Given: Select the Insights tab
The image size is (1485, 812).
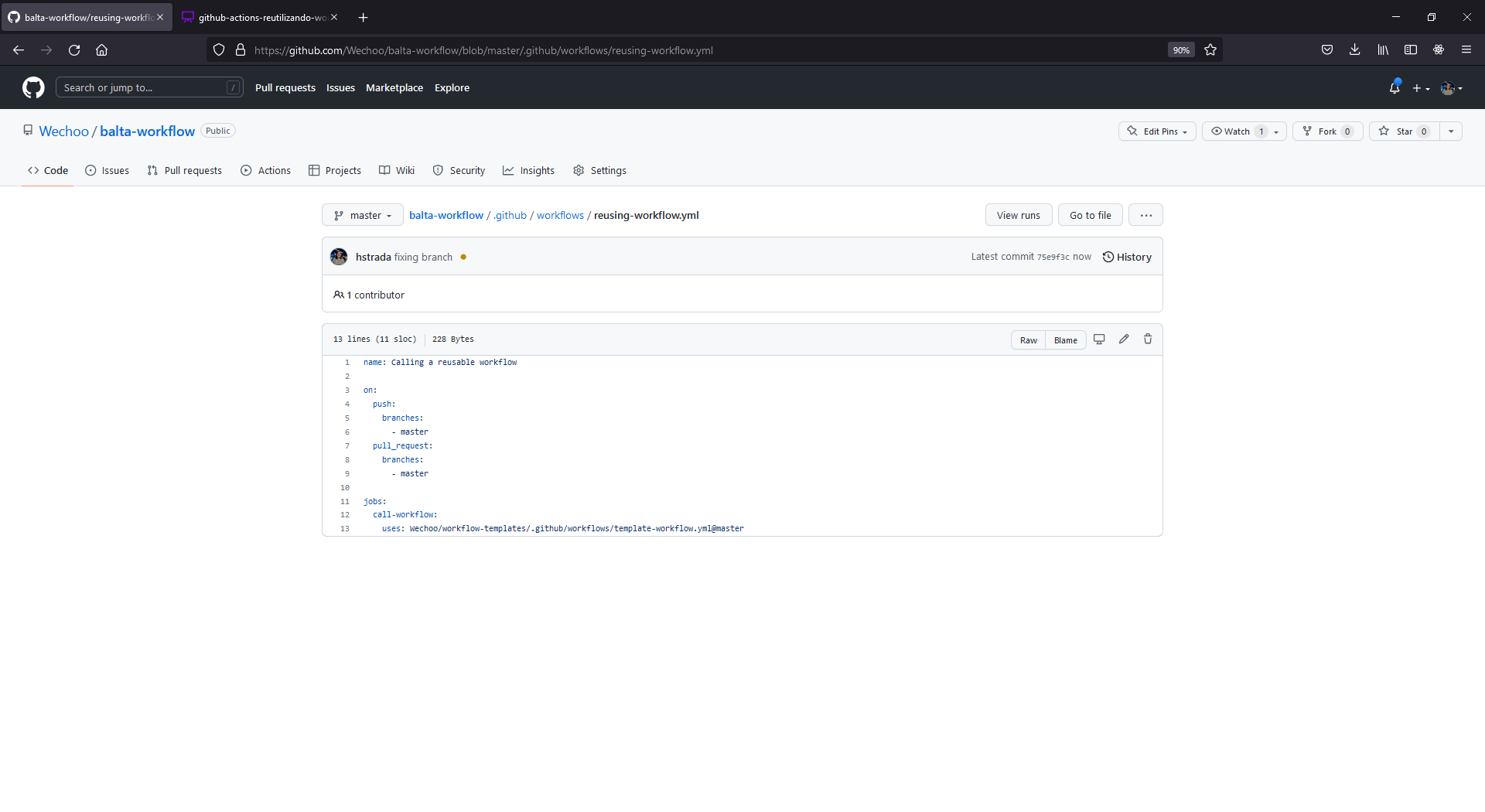Looking at the screenshot, I should [528, 170].
